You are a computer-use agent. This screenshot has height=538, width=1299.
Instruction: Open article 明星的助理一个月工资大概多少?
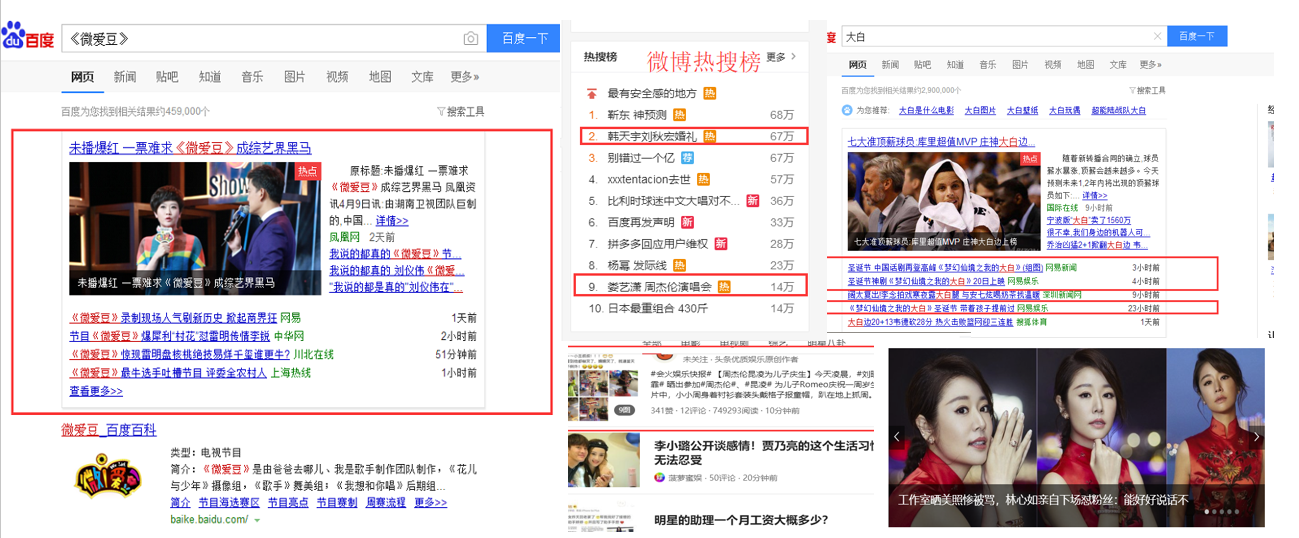pyautogui.click(x=742, y=520)
